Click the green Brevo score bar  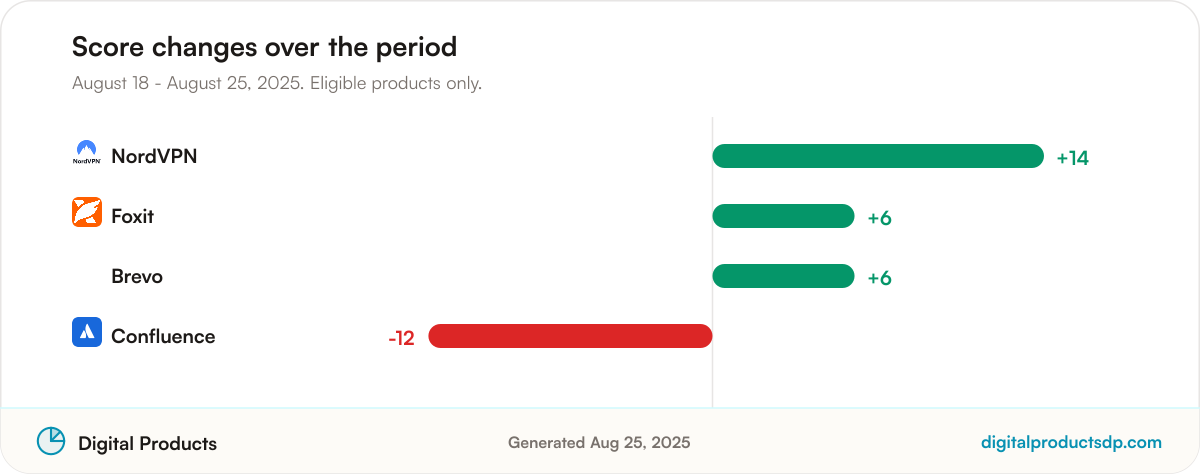pyautogui.click(x=783, y=276)
